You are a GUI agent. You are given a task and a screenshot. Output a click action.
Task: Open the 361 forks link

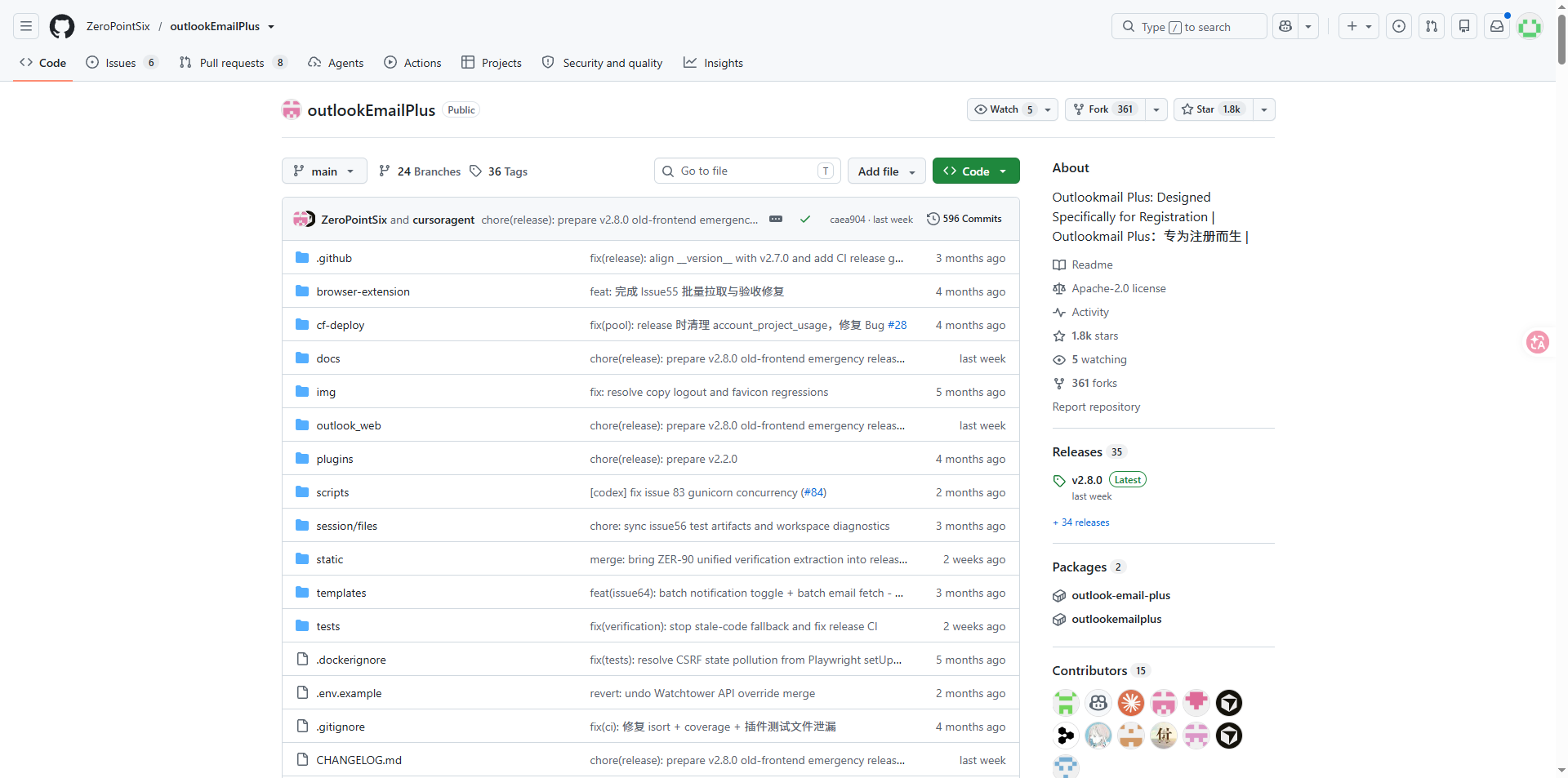[1085, 383]
